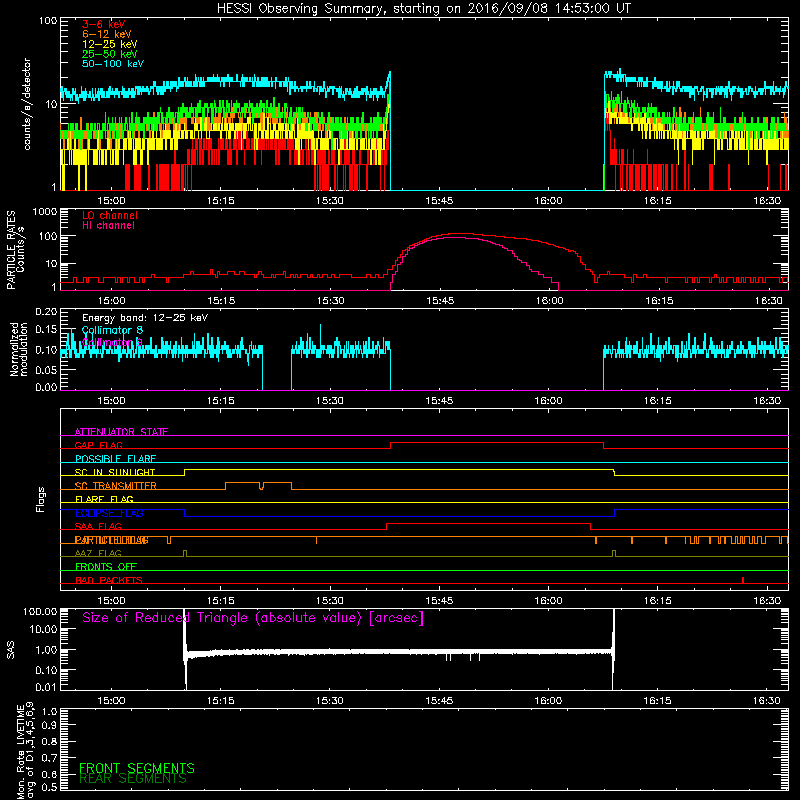Image resolution: width=800 pixels, height=800 pixels.
Task: Select the red LO channel legend label
Action: click(x=110, y=215)
